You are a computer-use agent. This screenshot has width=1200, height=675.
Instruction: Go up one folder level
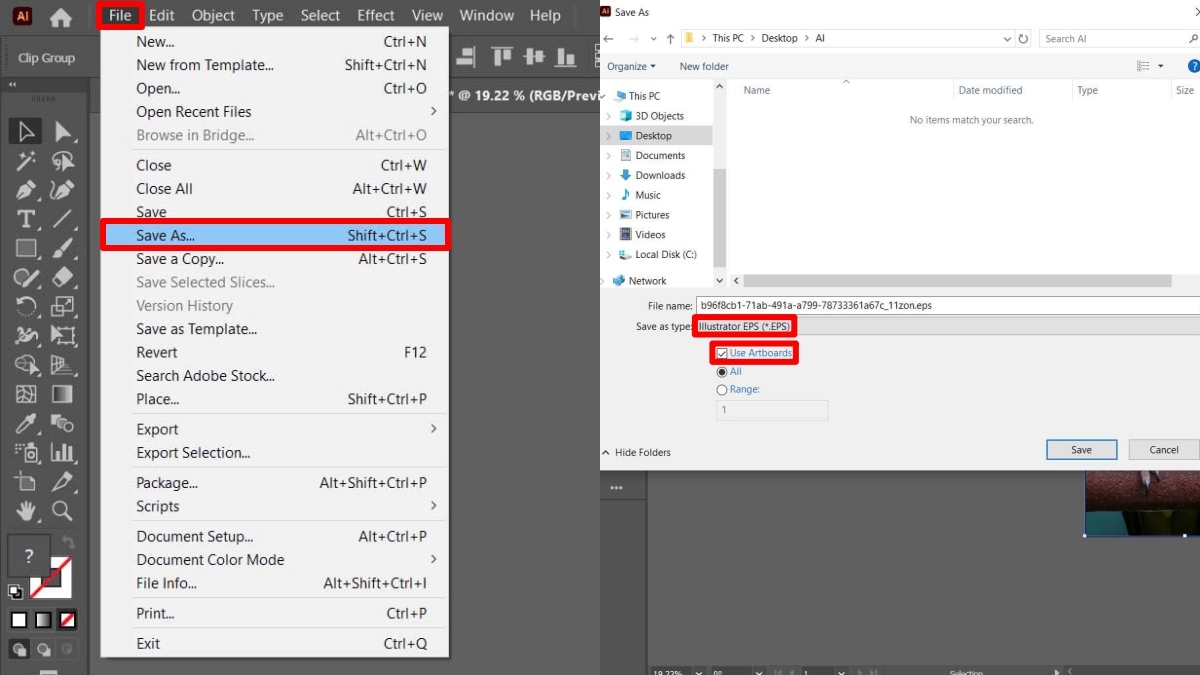670,39
